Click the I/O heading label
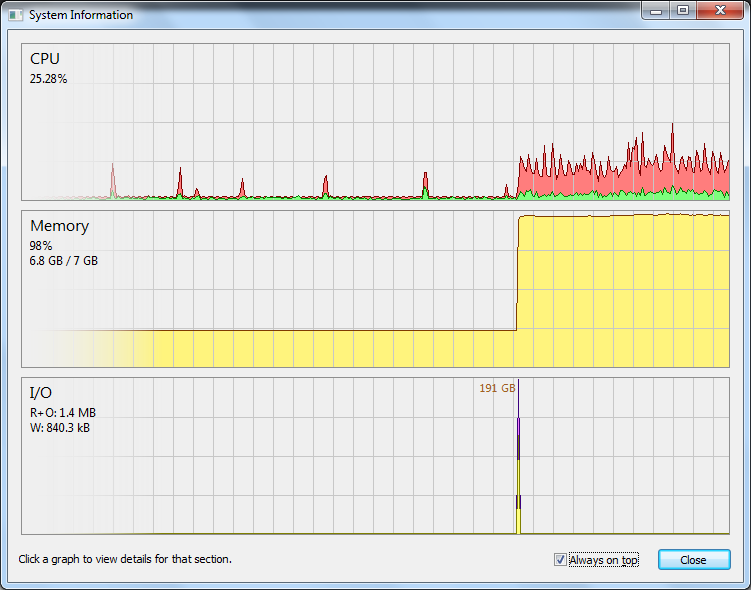751x590 pixels. (x=41, y=393)
